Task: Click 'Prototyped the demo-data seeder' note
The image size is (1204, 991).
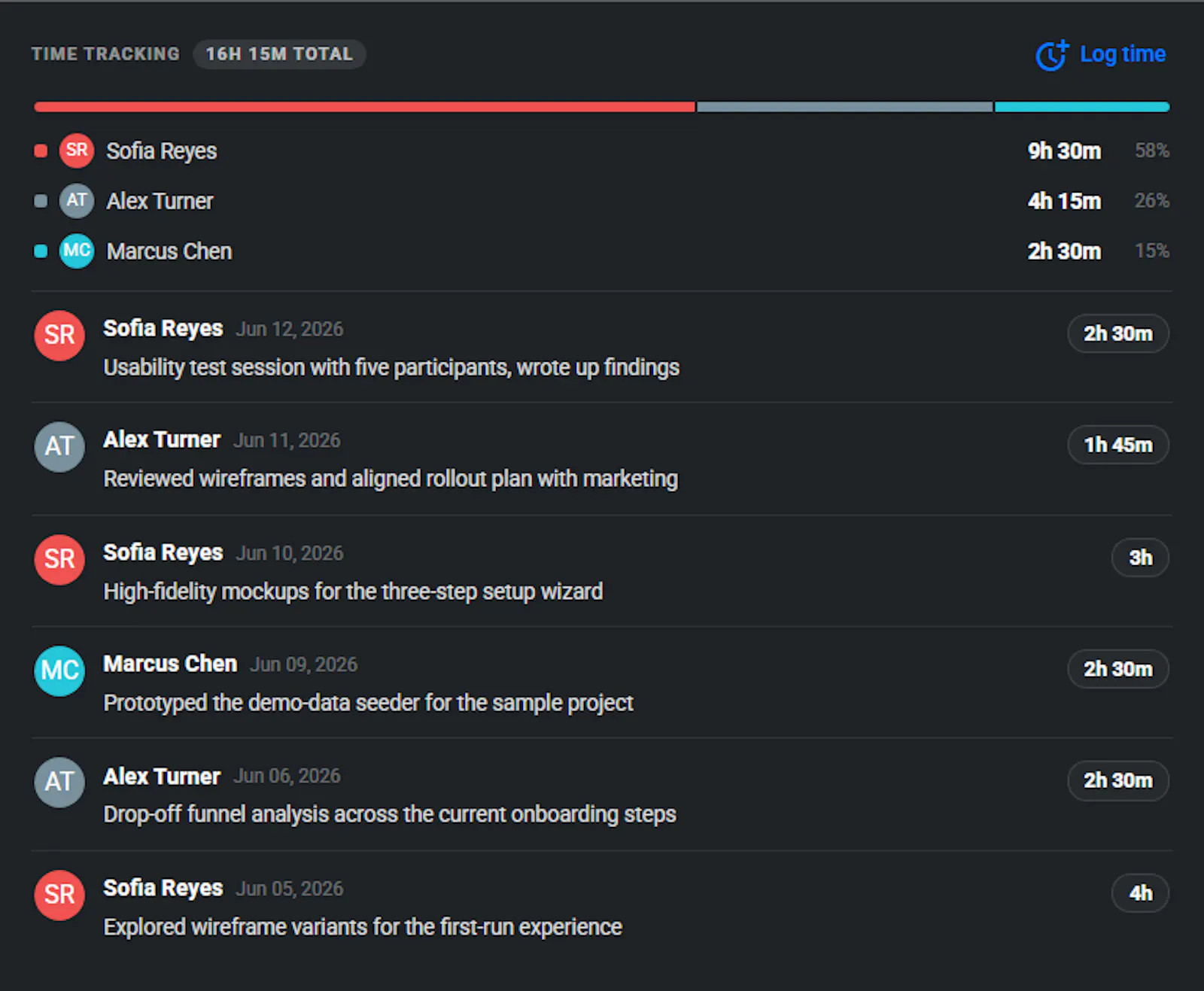Action: point(368,704)
